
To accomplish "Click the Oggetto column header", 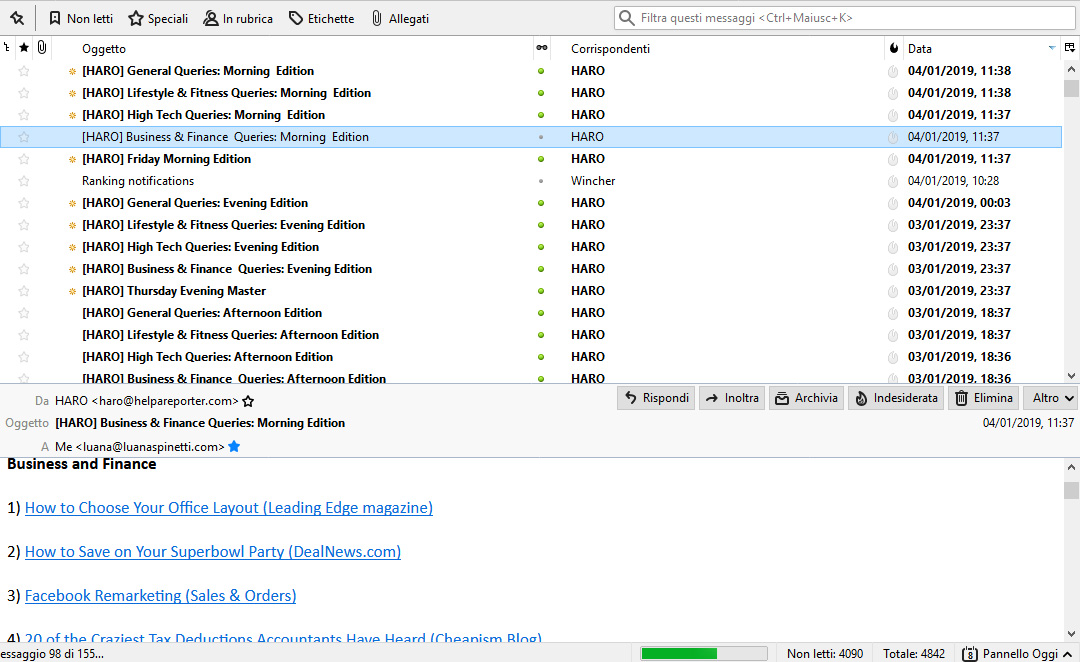I will (300, 48).
